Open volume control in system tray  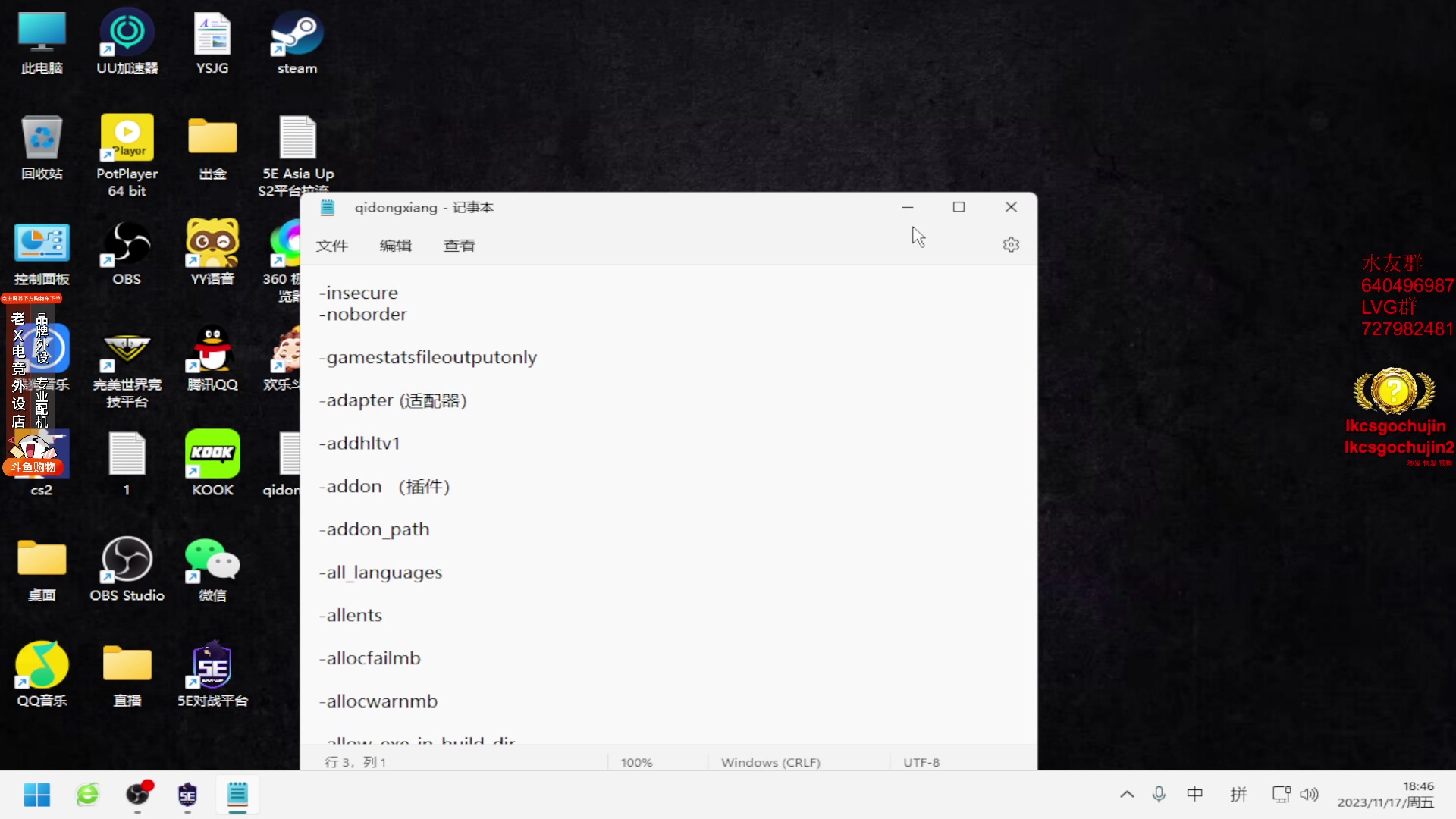click(1308, 795)
